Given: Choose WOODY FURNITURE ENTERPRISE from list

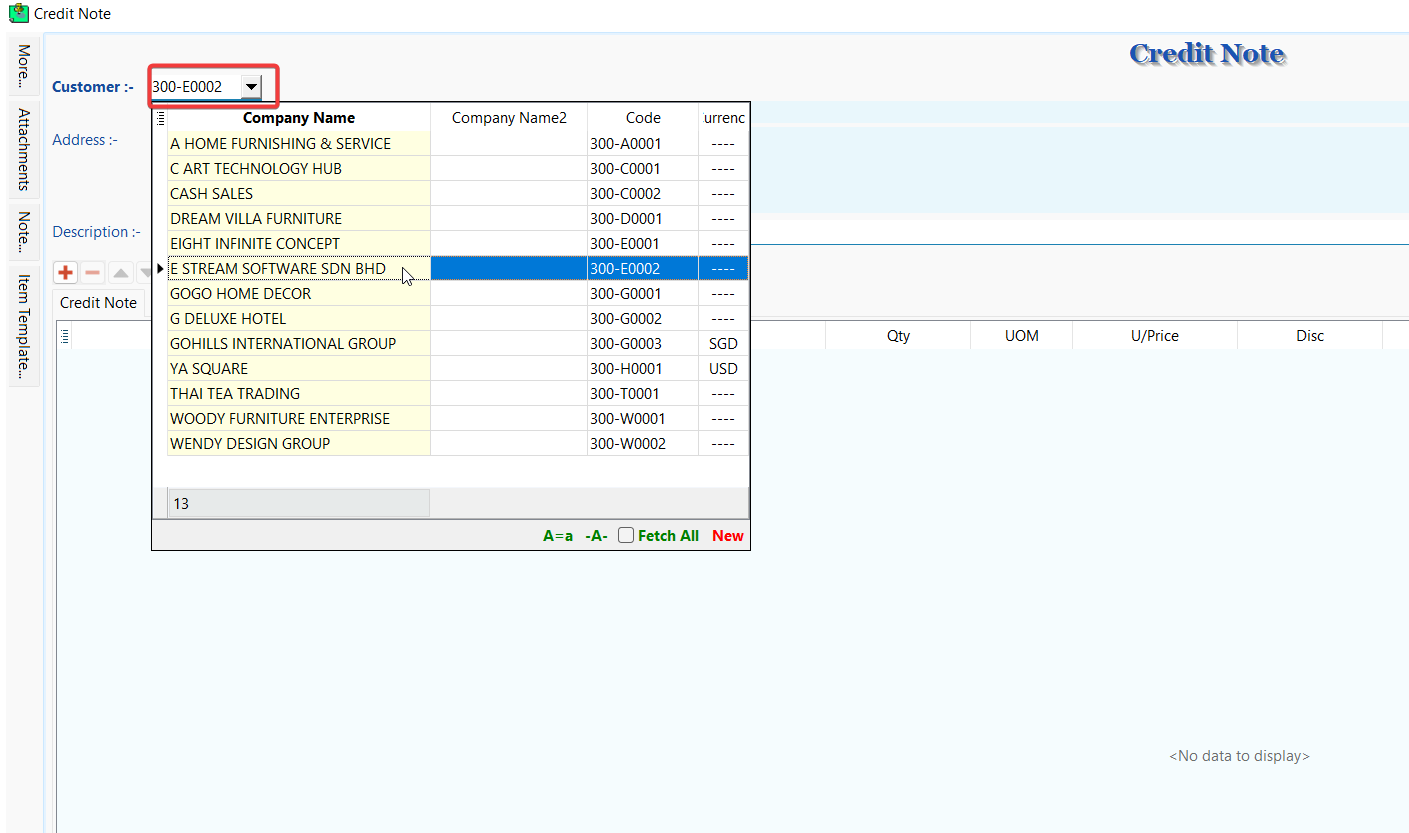Looking at the screenshot, I should (280, 419).
